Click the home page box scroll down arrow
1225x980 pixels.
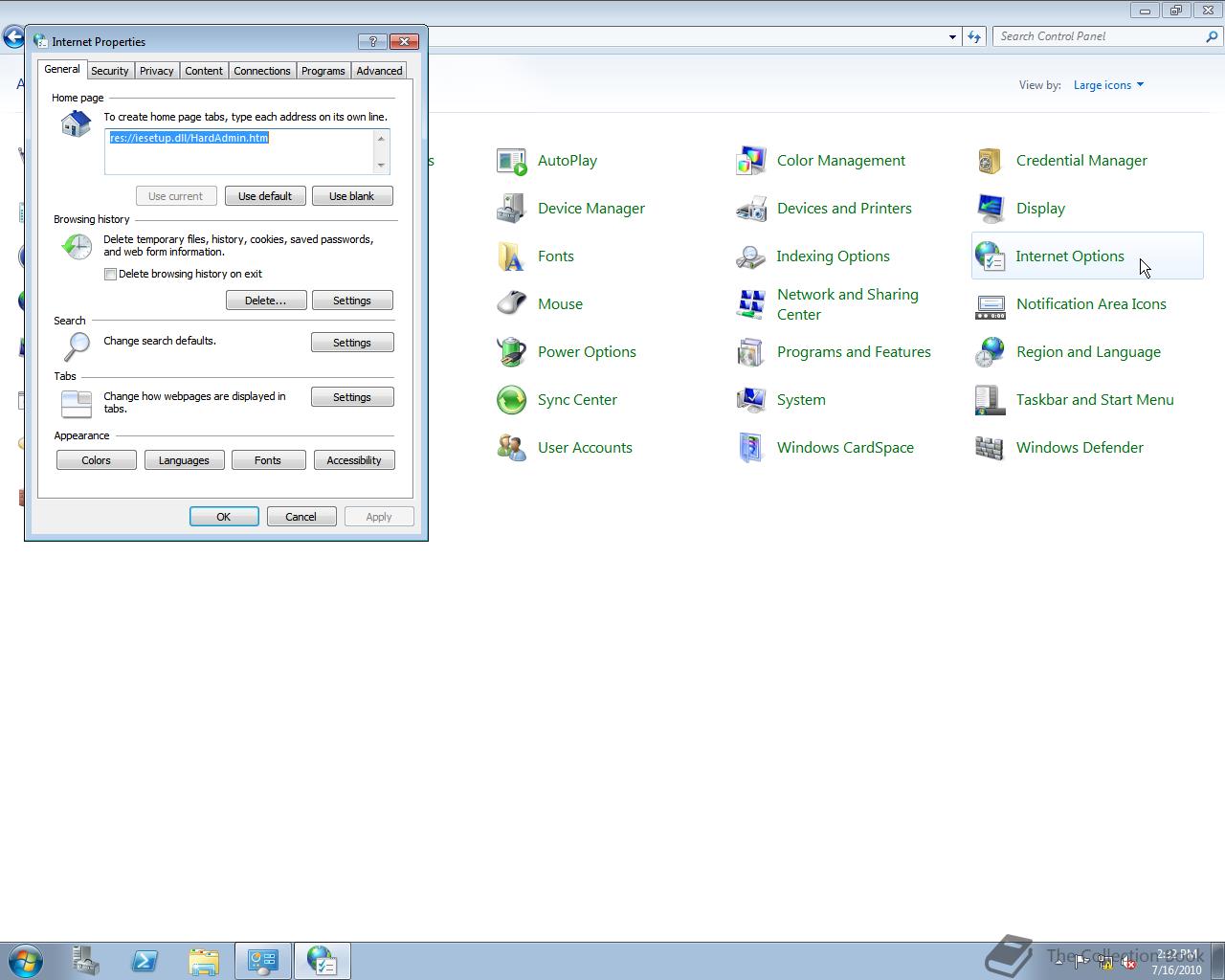[381, 166]
